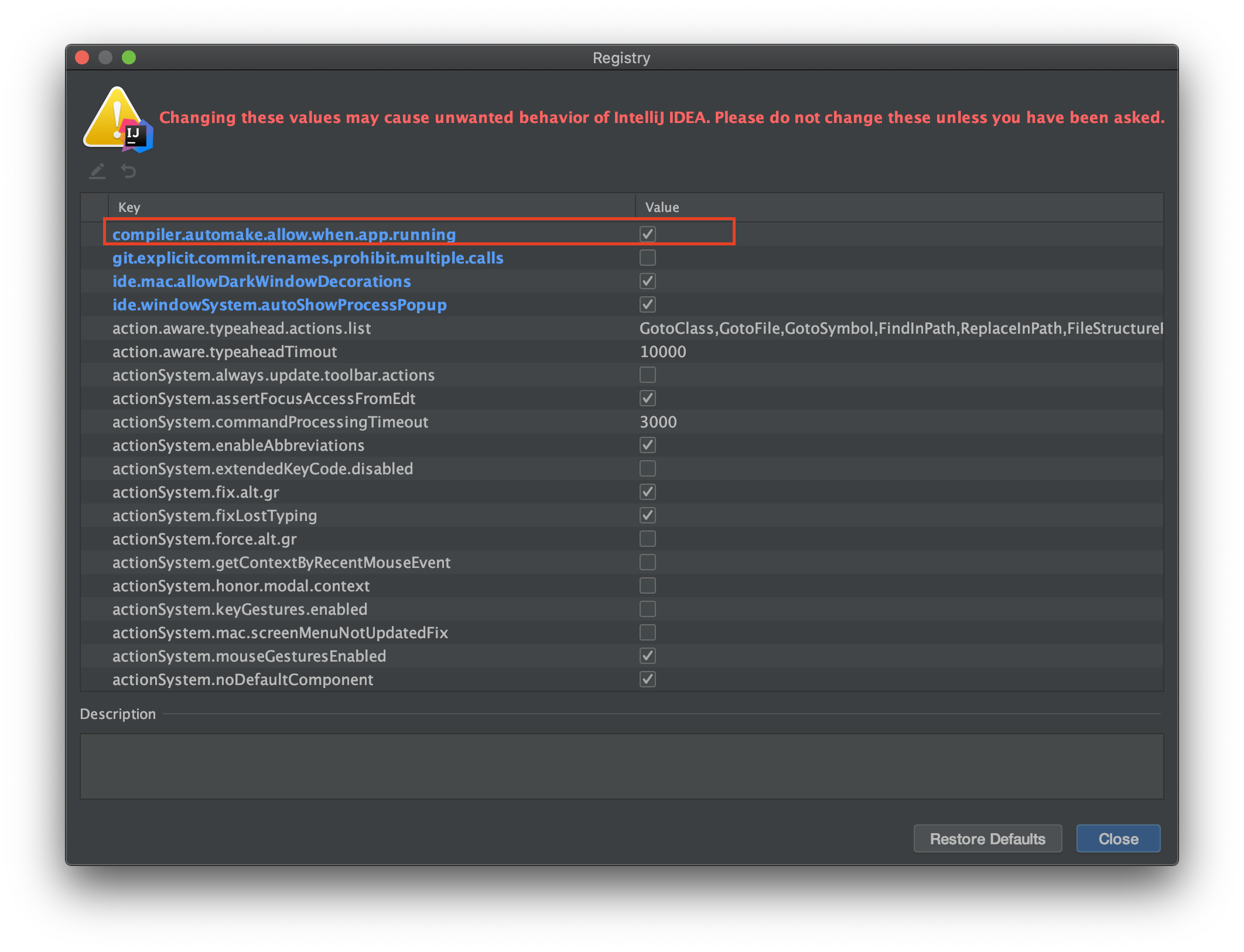Click the Restore Defaults button
The width and height of the screenshot is (1244, 952).
tap(987, 838)
